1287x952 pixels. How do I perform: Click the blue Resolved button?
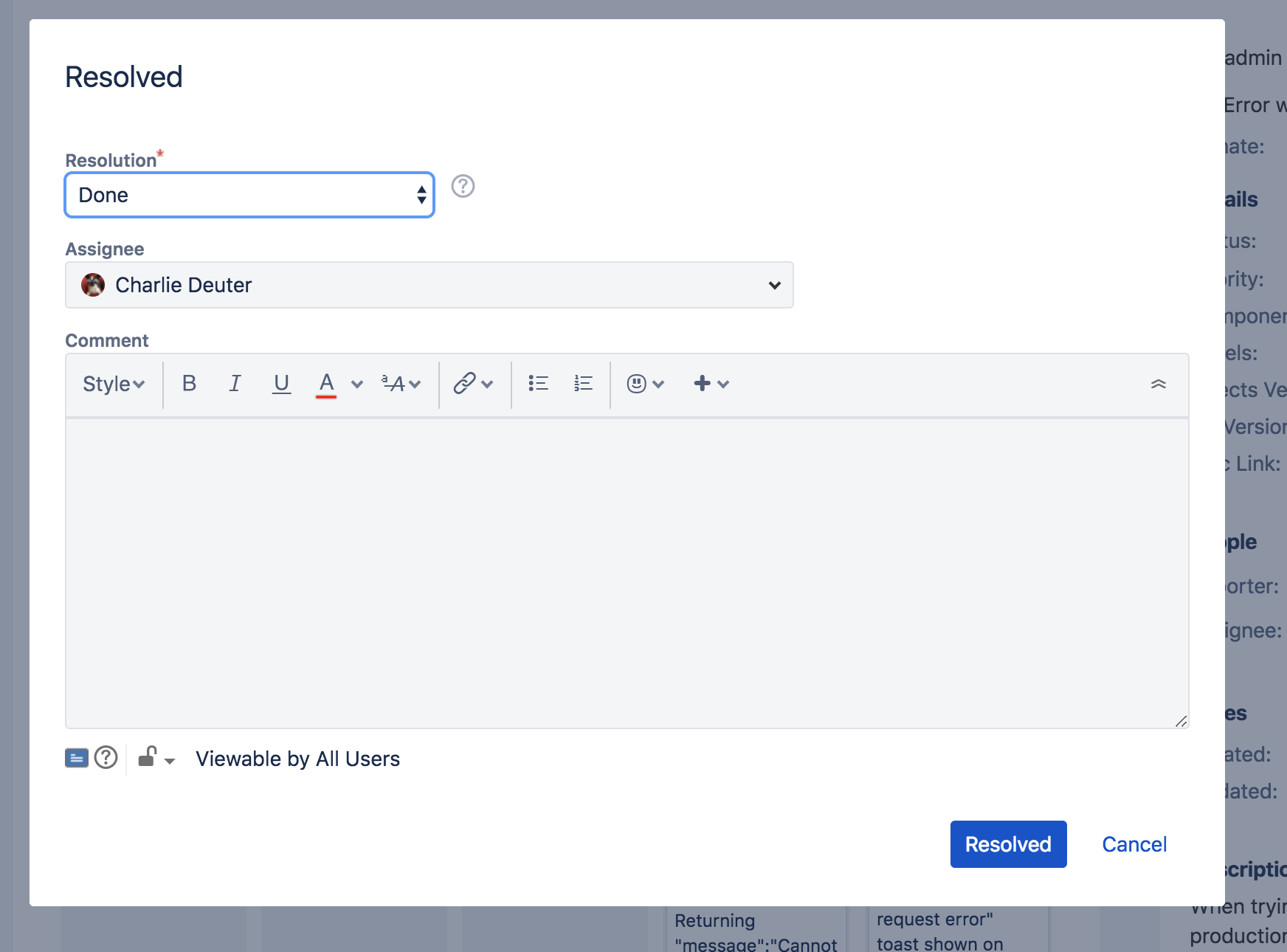(1008, 844)
